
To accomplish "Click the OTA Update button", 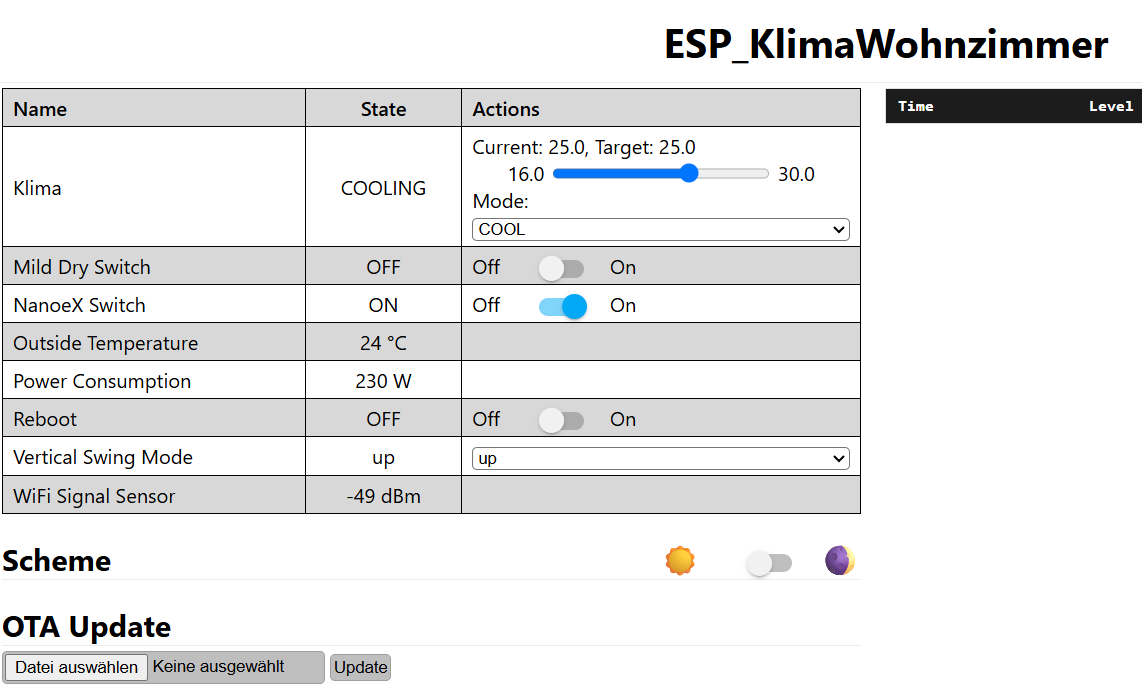I will click(361, 667).
